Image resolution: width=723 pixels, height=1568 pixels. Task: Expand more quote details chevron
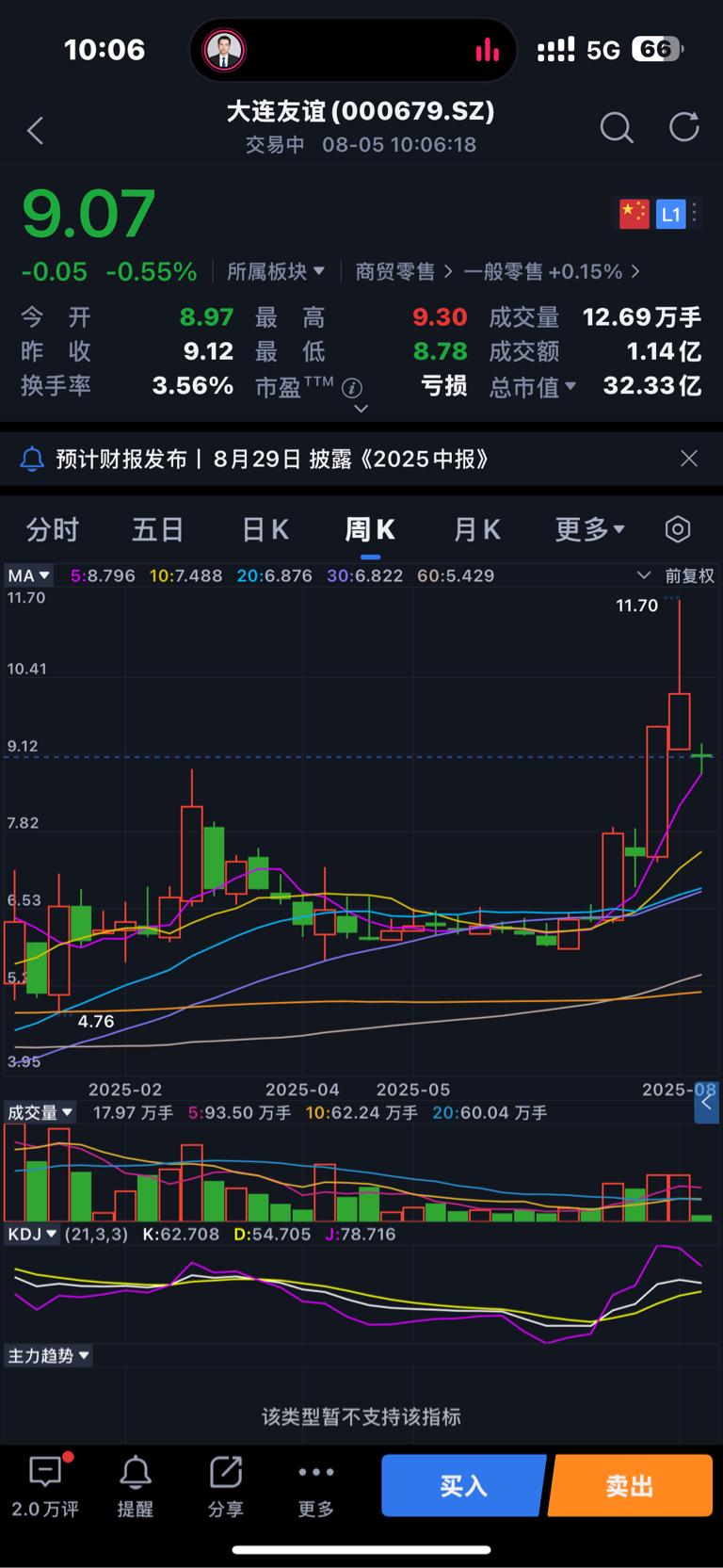pyautogui.click(x=361, y=409)
